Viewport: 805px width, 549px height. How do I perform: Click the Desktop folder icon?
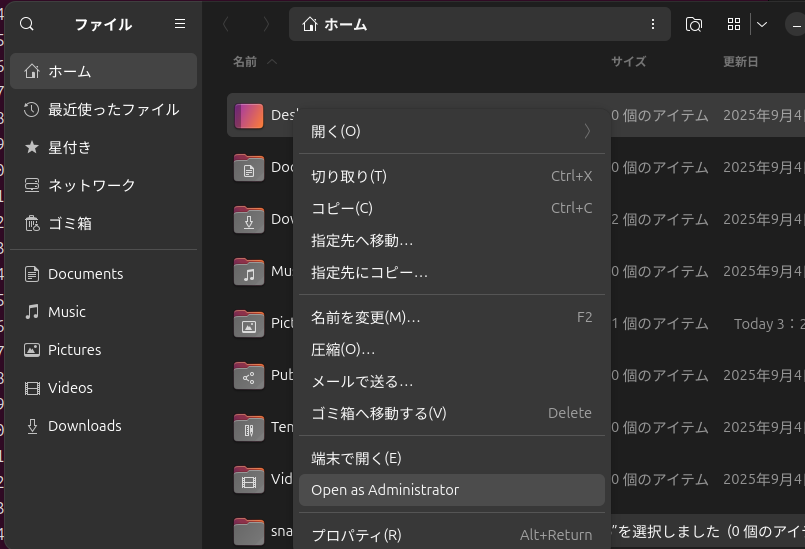[248, 116]
